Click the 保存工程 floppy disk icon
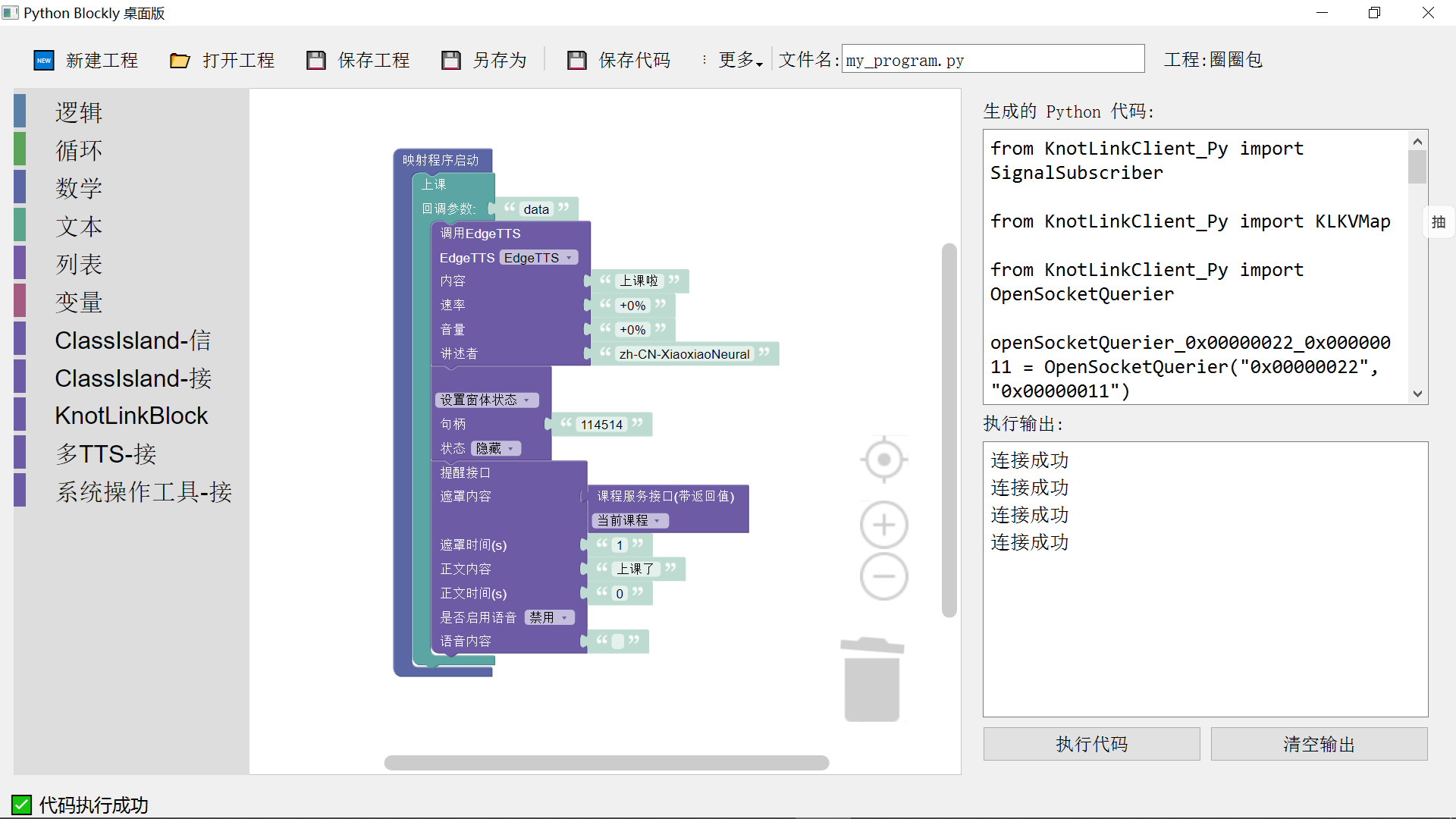Viewport: 1456px width, 819px height. (x=315, y=60)
